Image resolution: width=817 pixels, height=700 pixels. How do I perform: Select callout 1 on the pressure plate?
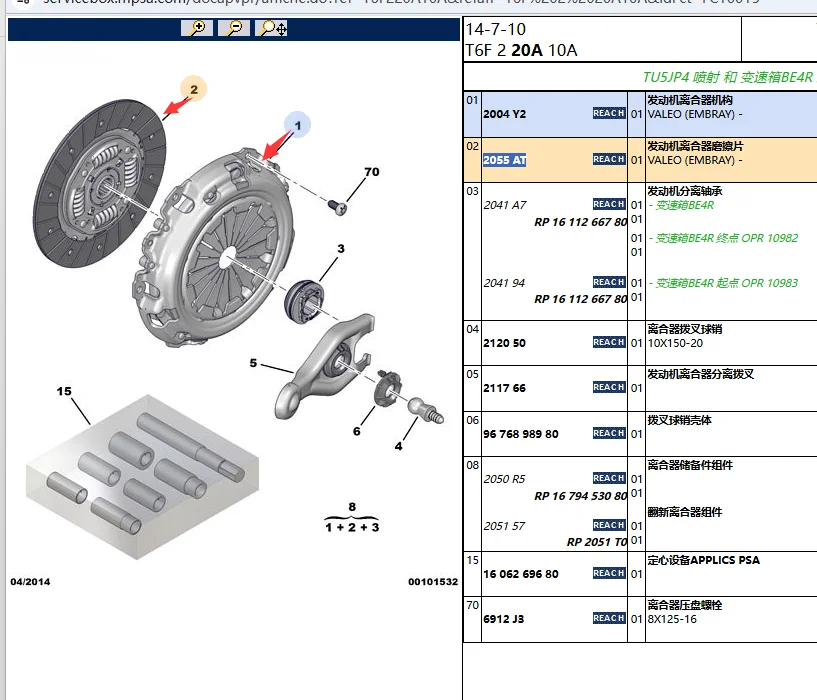(x=298, y=126)
